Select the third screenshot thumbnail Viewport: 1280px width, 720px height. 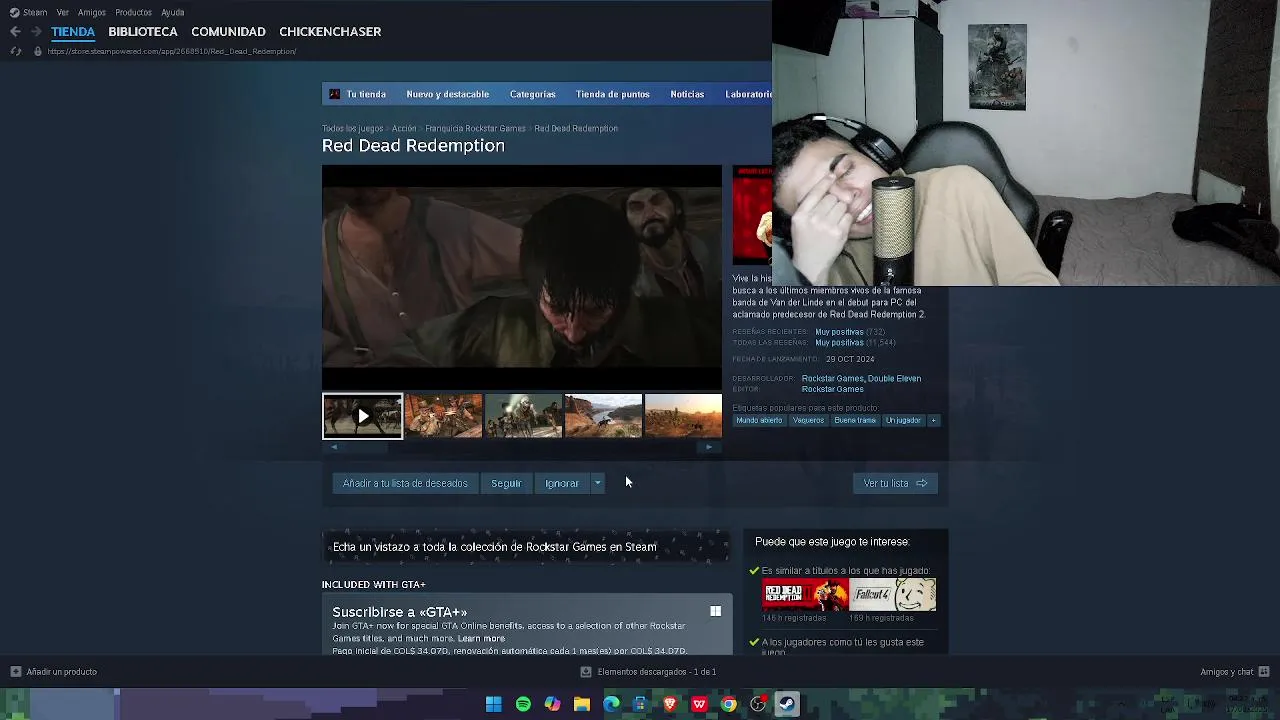click(523, 416)
